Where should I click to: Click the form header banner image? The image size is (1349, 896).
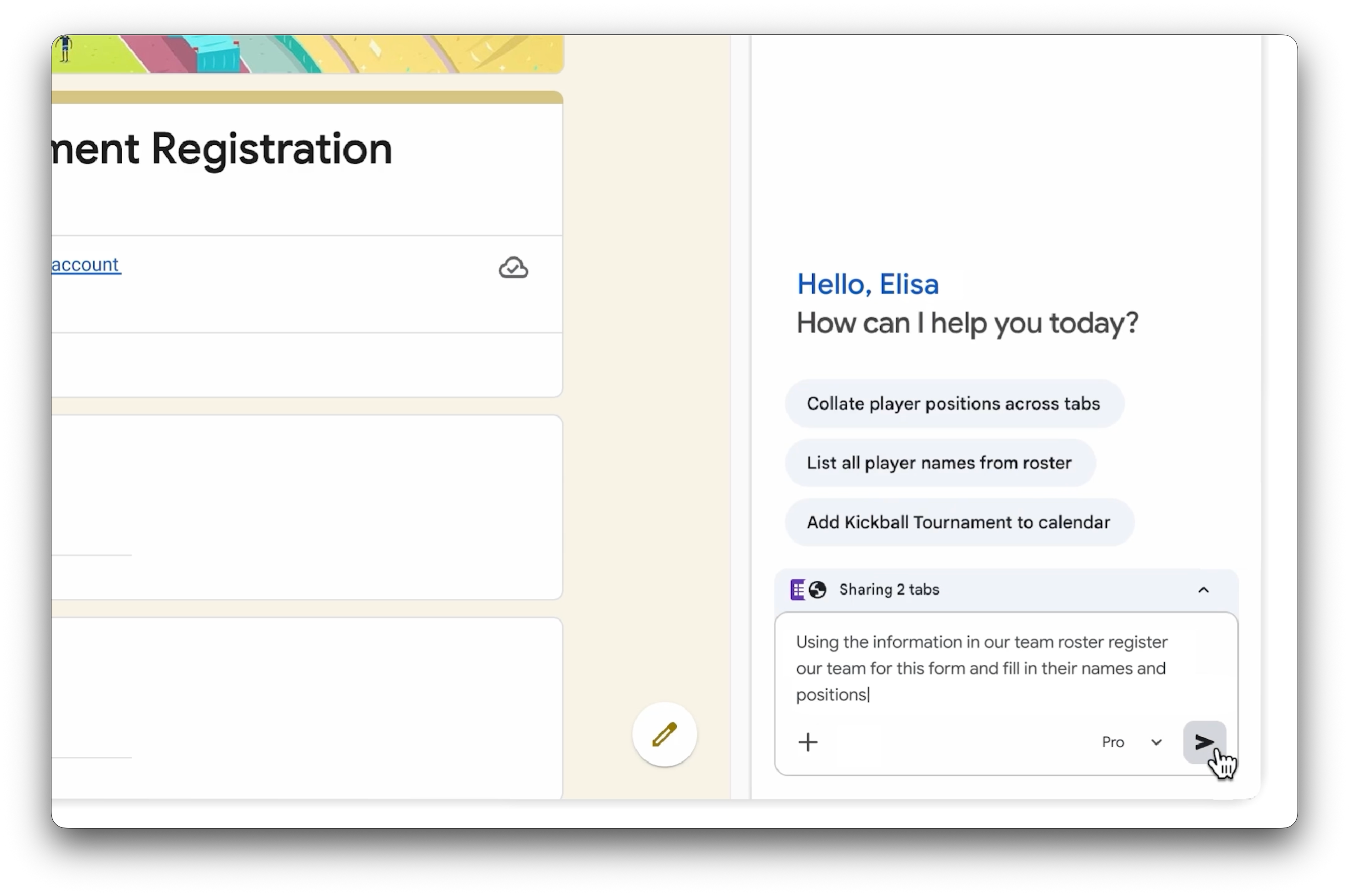(307, 54)
